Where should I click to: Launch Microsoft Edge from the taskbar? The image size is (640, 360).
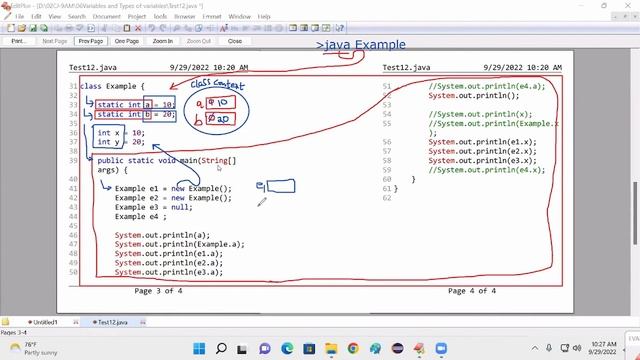coord(287,349)
